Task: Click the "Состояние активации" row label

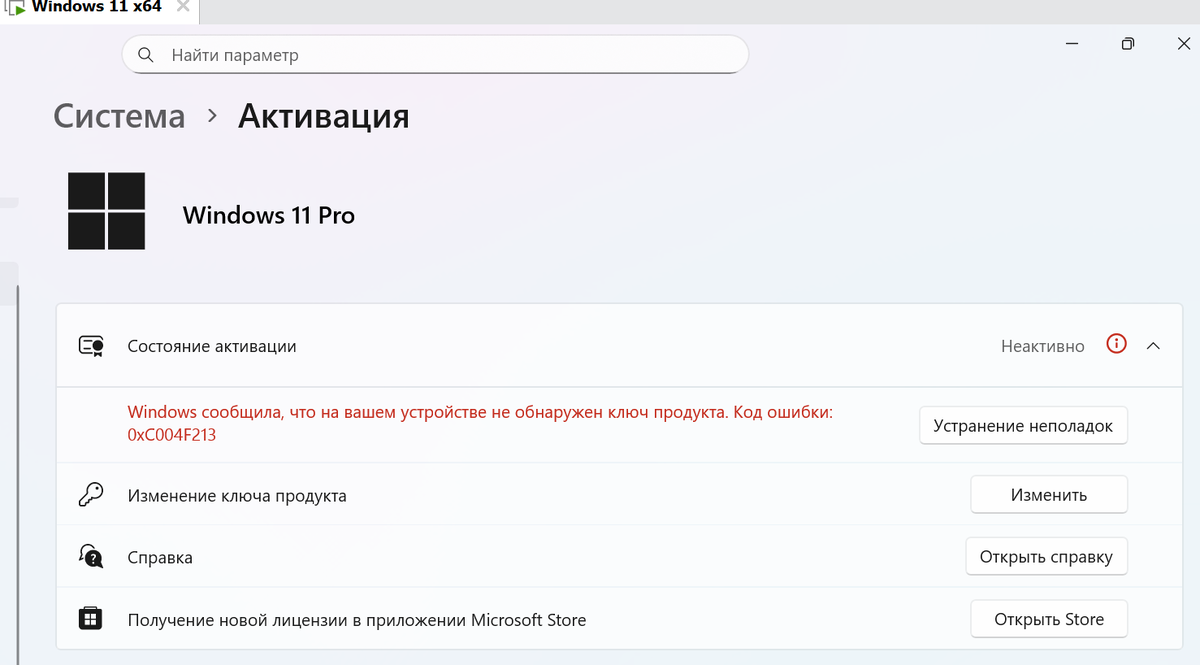Action: click(212, 346)
